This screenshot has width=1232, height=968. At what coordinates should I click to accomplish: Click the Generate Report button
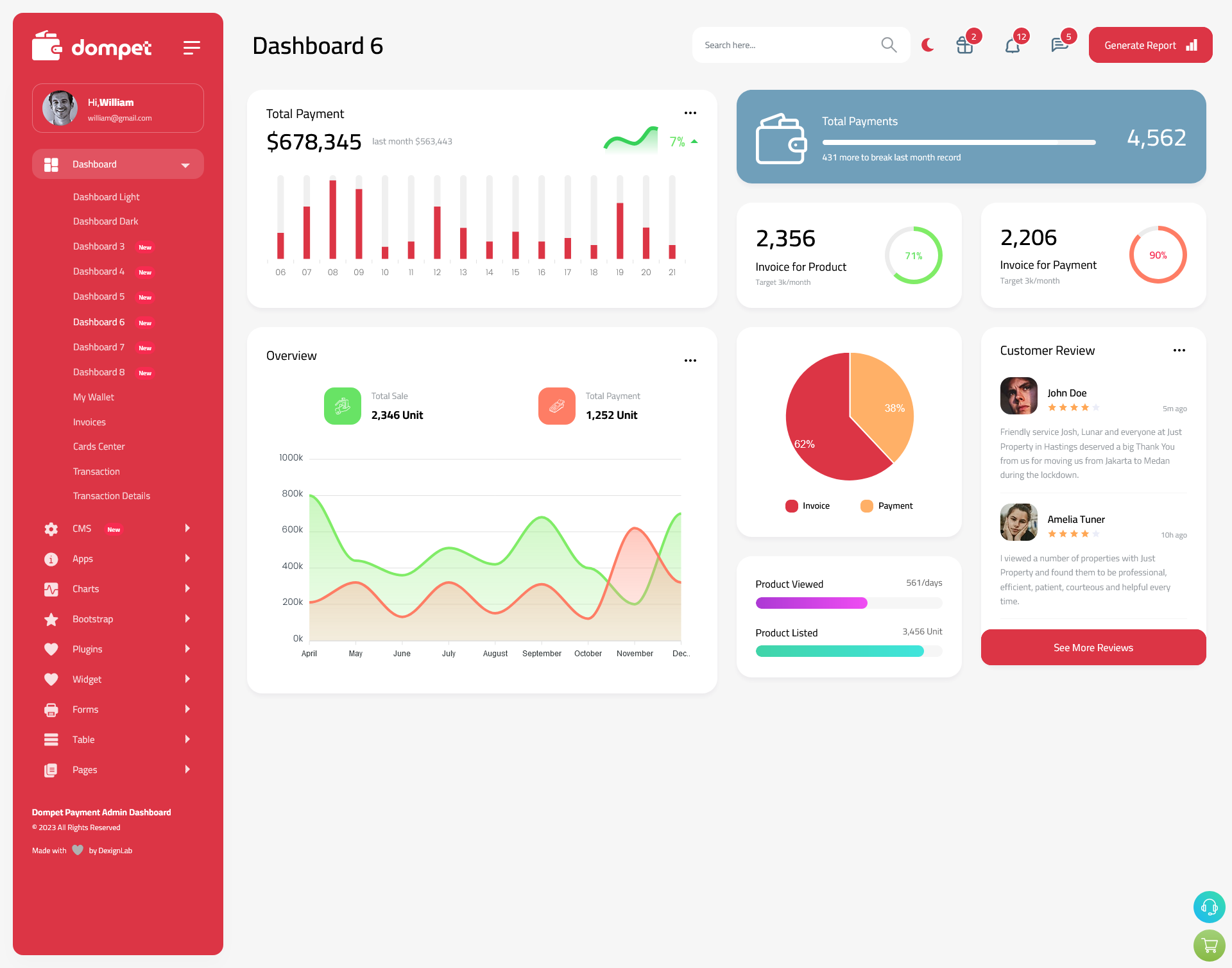point(1149,45)
